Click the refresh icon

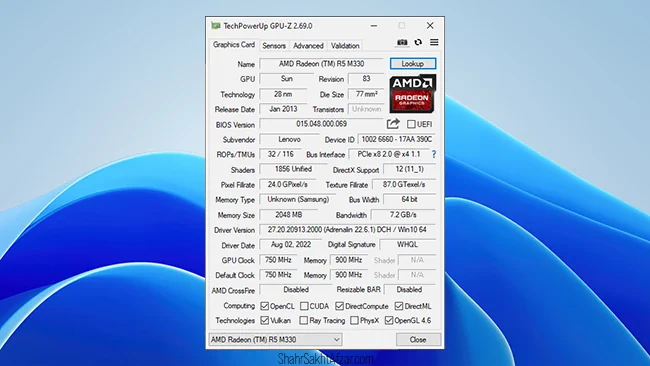(418, 42)
